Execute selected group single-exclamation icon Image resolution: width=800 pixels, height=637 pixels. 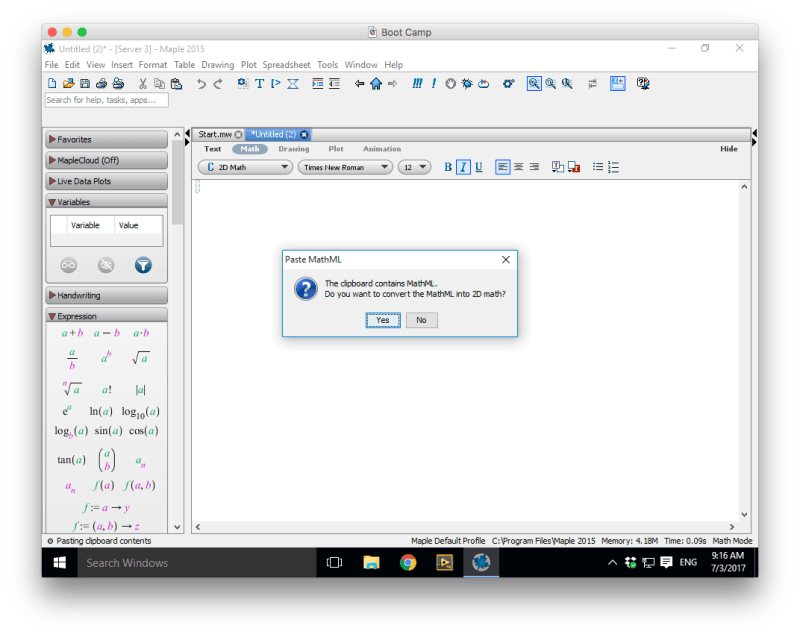[x=434, y=84]
